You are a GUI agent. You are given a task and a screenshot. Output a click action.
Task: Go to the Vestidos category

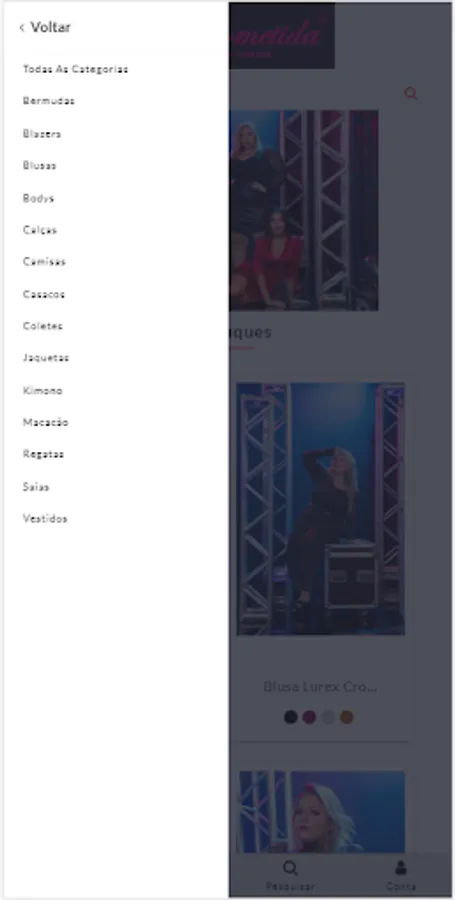click(x=45, y=519)
